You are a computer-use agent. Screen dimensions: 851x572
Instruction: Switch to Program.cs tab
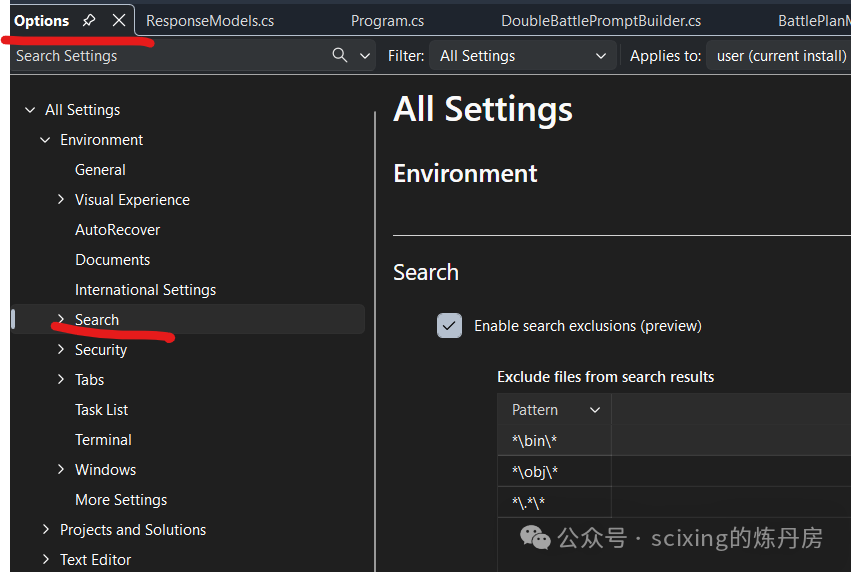(388, 21)
